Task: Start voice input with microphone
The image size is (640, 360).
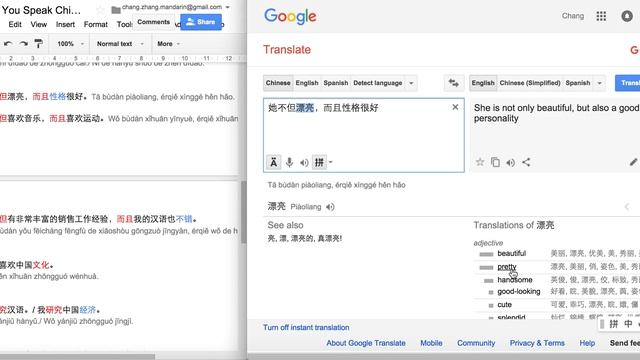Action: point(289,162)
